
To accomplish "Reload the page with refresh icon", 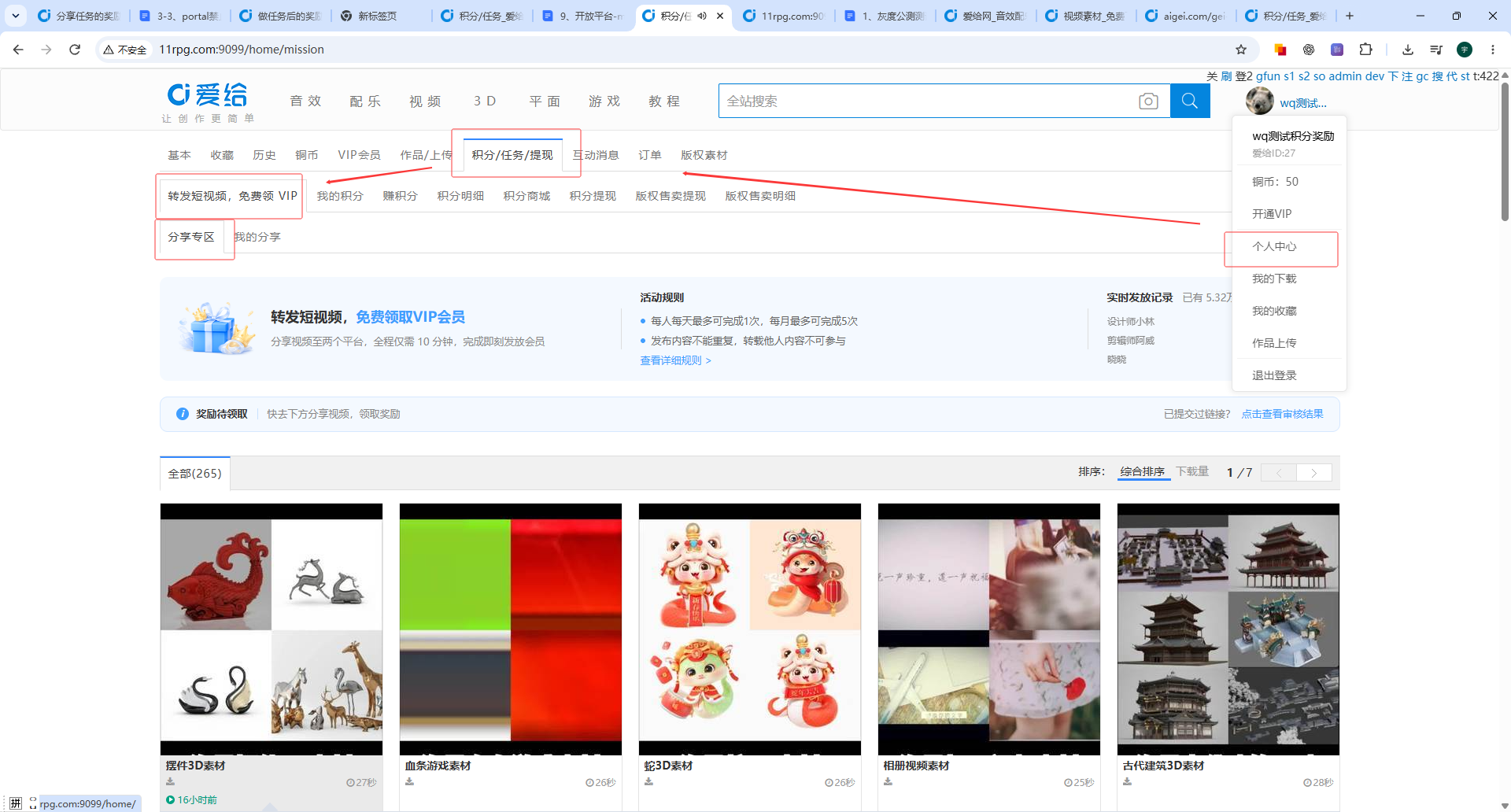I will tap(75, 50).
